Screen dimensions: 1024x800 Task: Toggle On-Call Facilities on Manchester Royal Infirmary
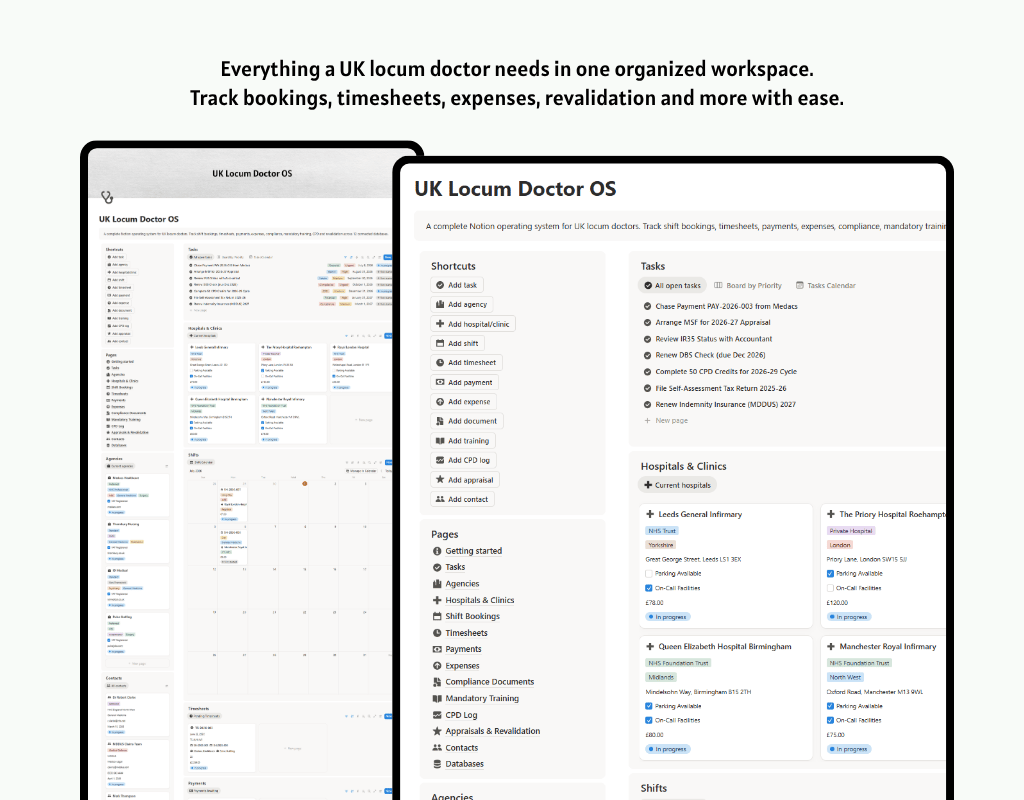point(830,720)
